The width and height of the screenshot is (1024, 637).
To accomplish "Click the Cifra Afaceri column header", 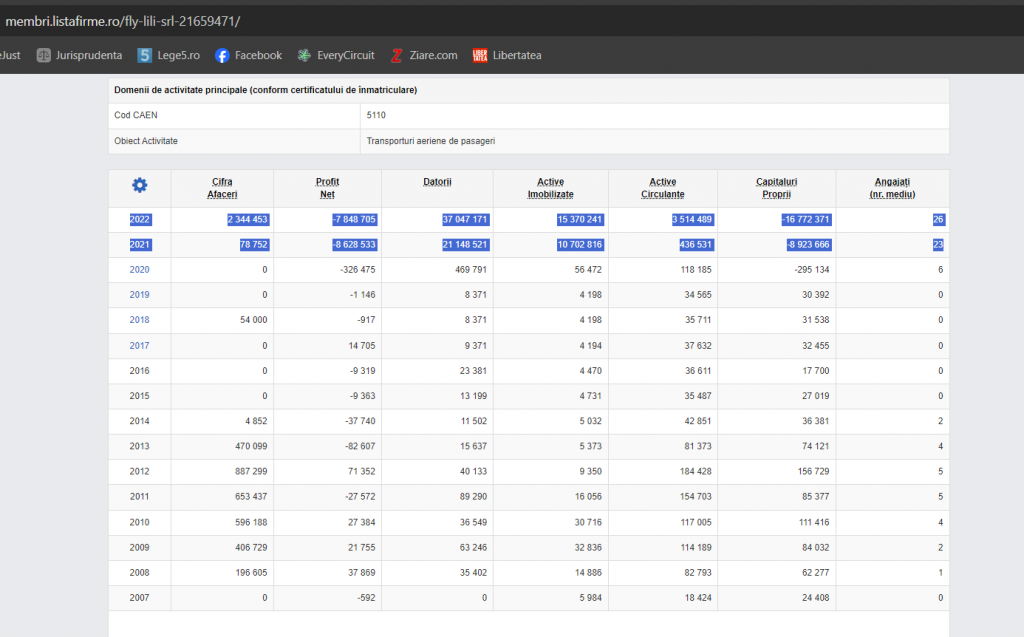I will pos(222,188).
